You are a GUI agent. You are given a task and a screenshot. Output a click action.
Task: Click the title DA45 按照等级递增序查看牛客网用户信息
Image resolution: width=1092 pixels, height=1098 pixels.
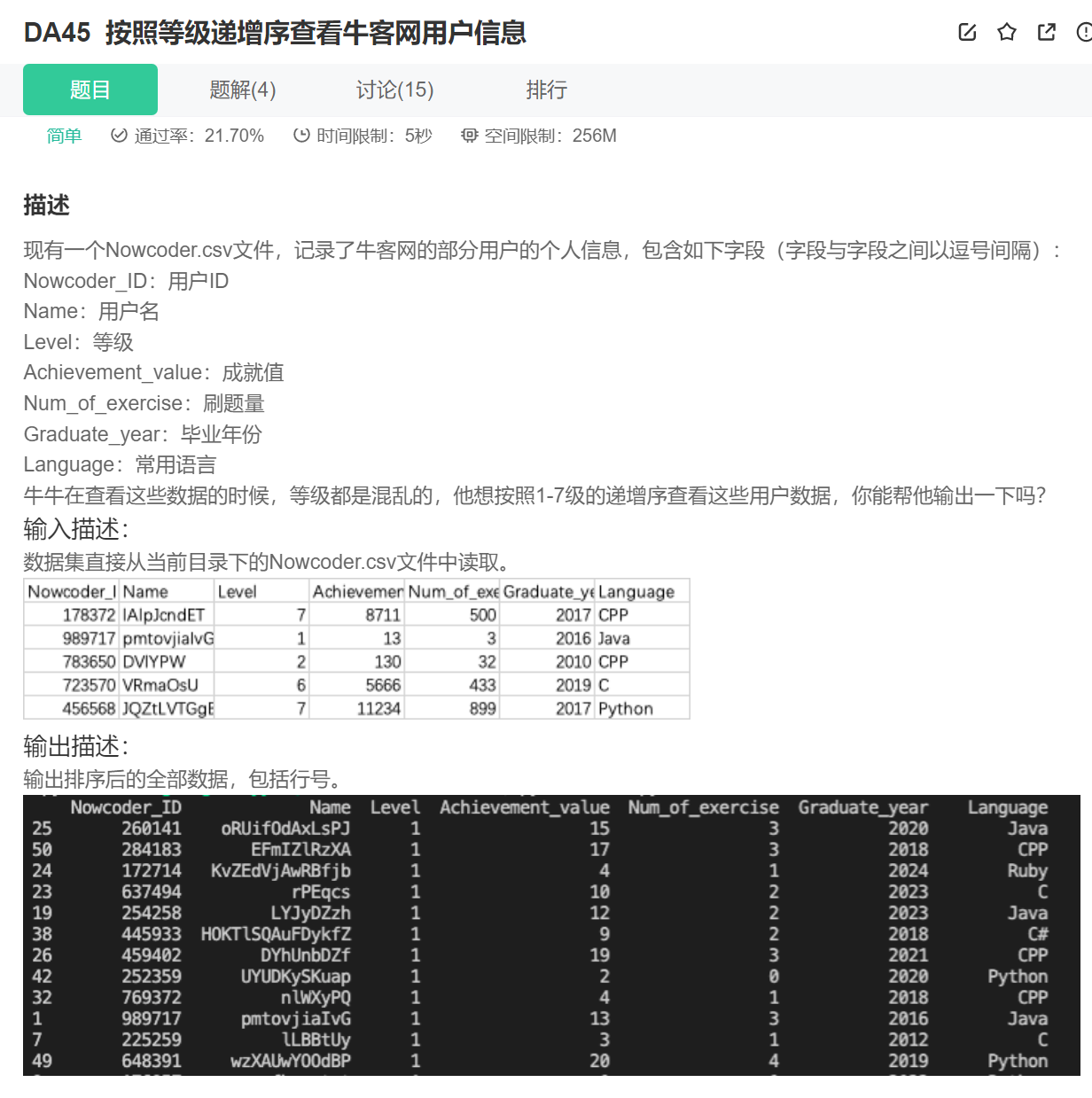coord(275,33)
